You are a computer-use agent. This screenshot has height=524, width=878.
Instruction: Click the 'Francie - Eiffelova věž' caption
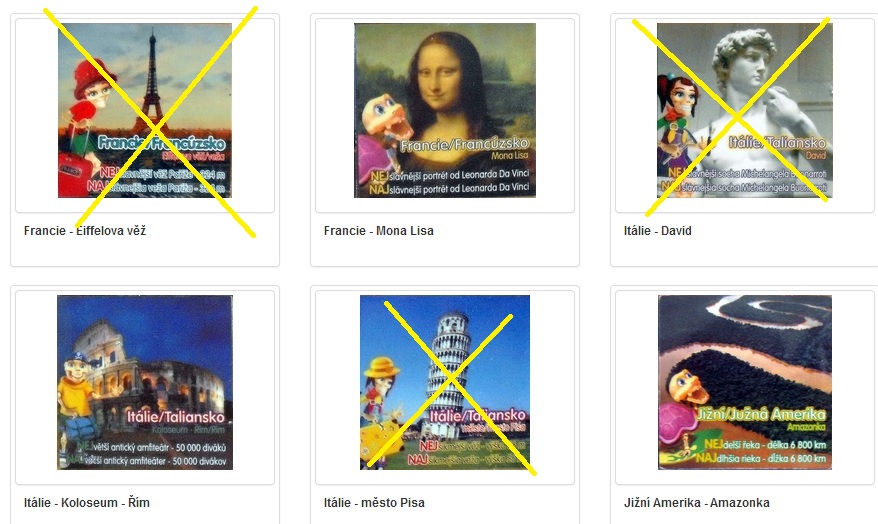tap(85, 231)
